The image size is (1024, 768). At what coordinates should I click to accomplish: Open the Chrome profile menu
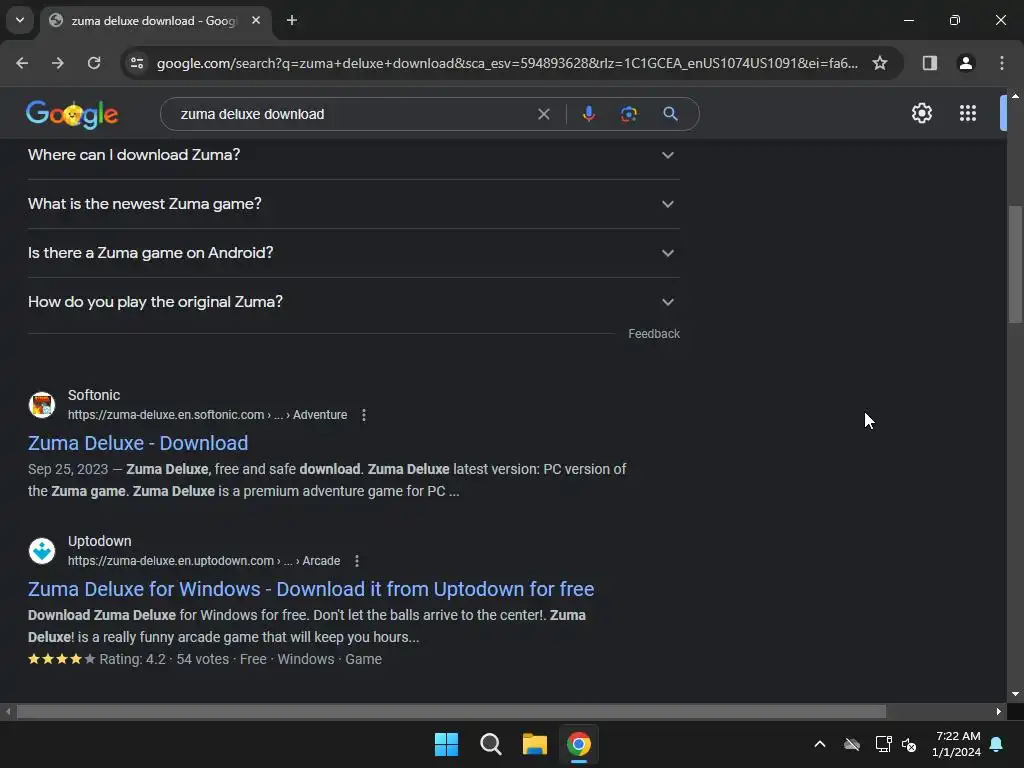(x=966, y=63)
